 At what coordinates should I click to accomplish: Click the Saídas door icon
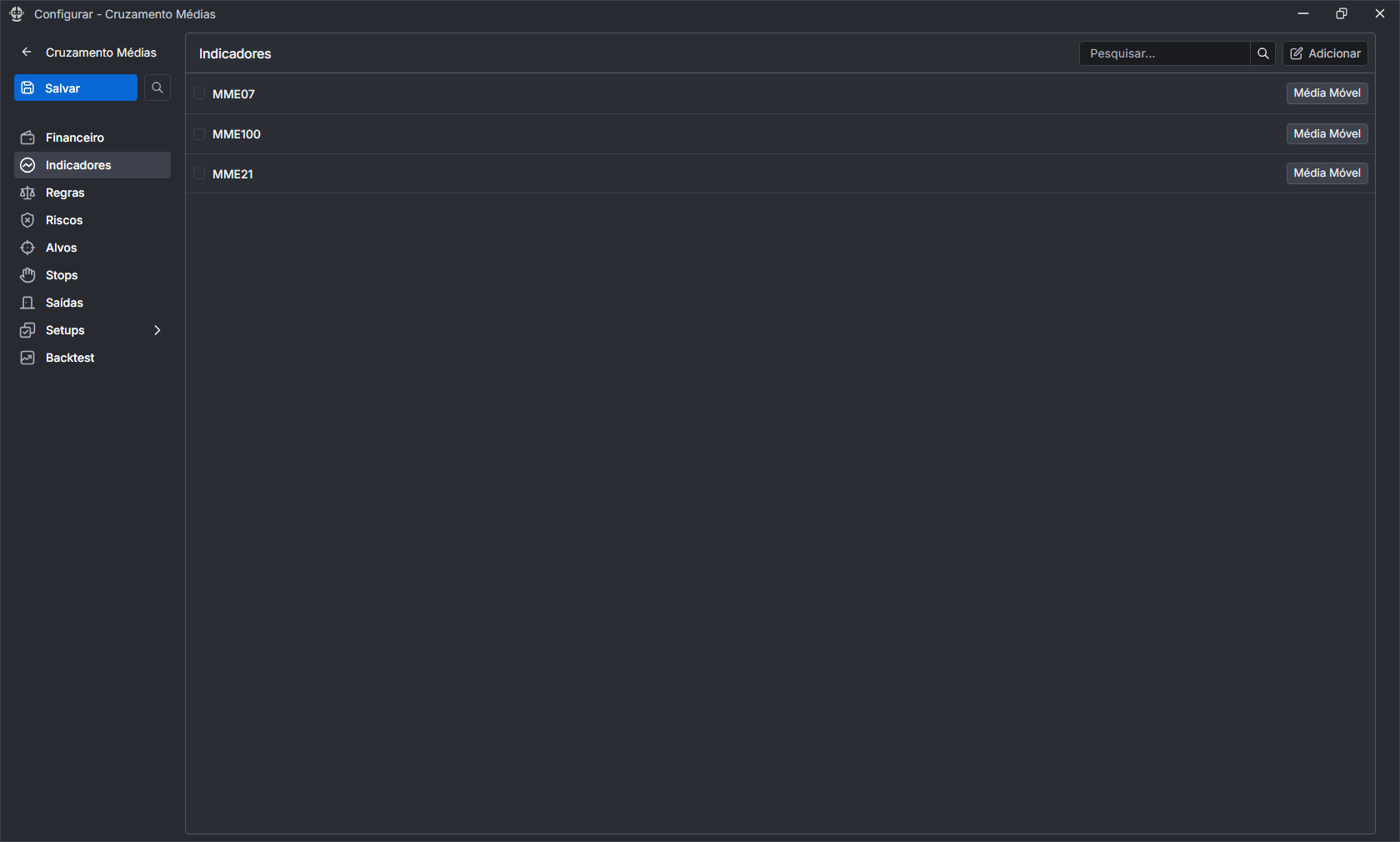tap(27, 303)
